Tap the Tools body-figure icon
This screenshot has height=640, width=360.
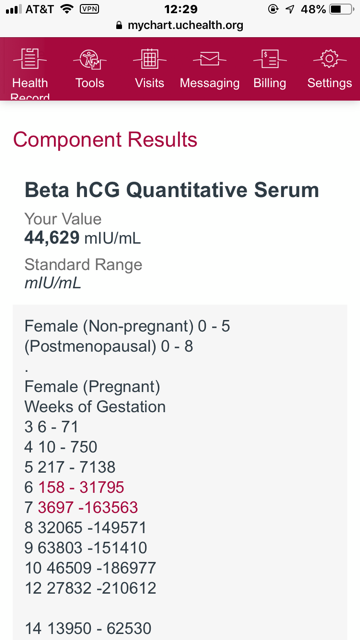click(90, 59)
